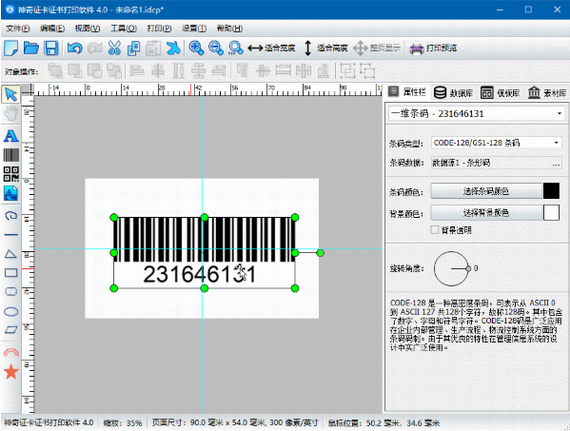Click the third magnifier zoom icon

point(236,48)
